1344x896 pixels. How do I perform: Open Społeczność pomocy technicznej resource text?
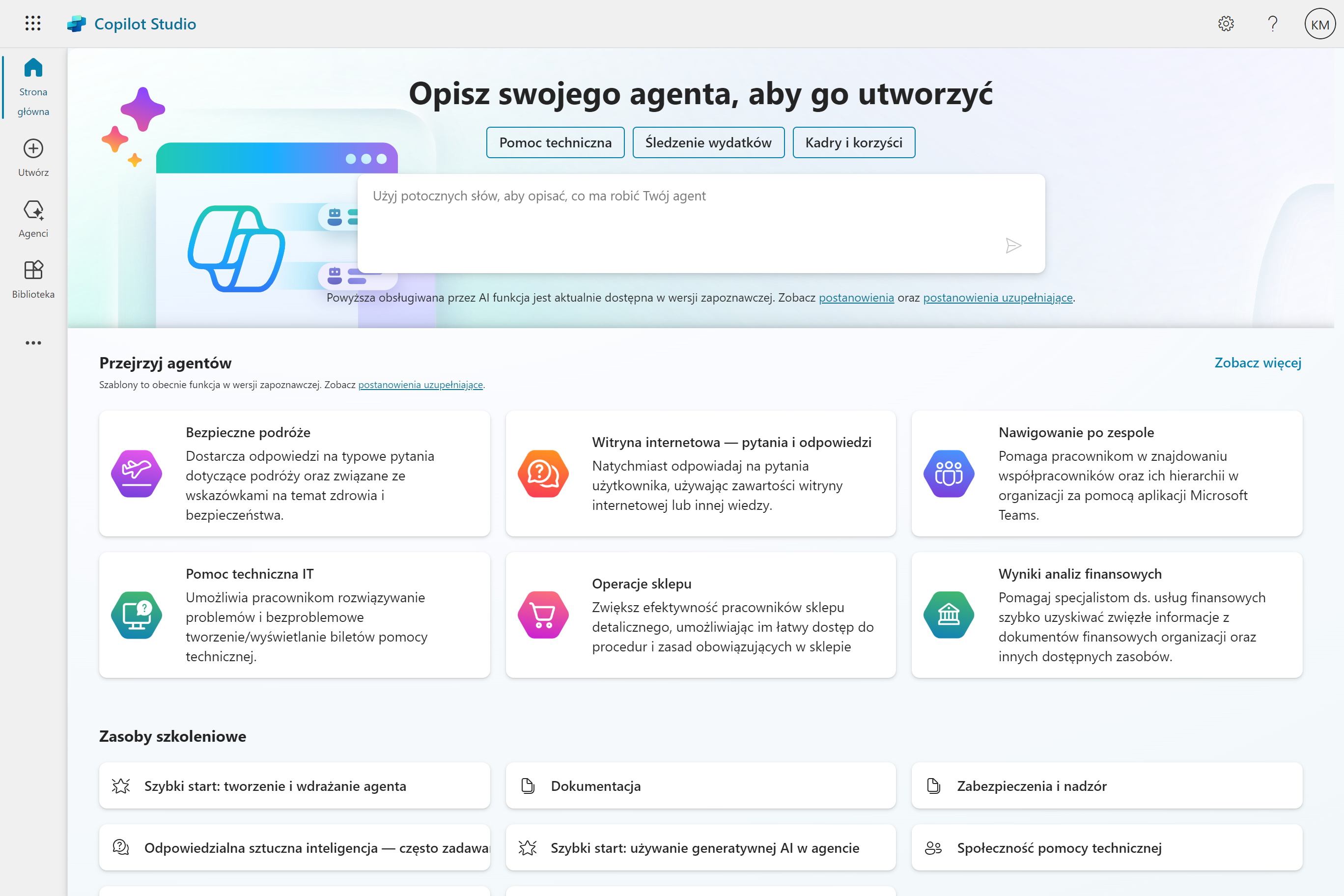click(x=1060, y=847)
